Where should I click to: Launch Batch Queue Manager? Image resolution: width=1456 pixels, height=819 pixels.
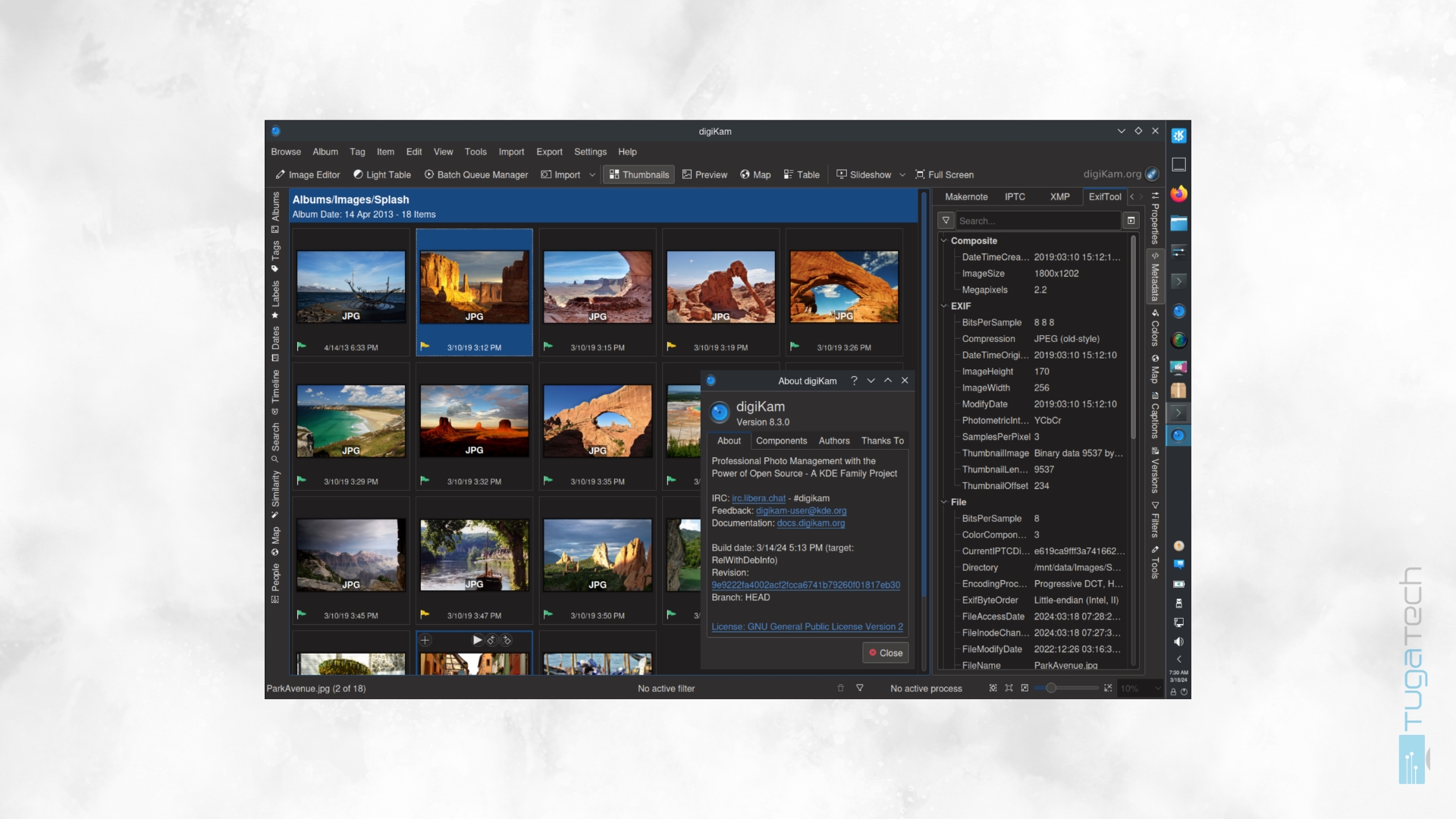coord(476,174)
